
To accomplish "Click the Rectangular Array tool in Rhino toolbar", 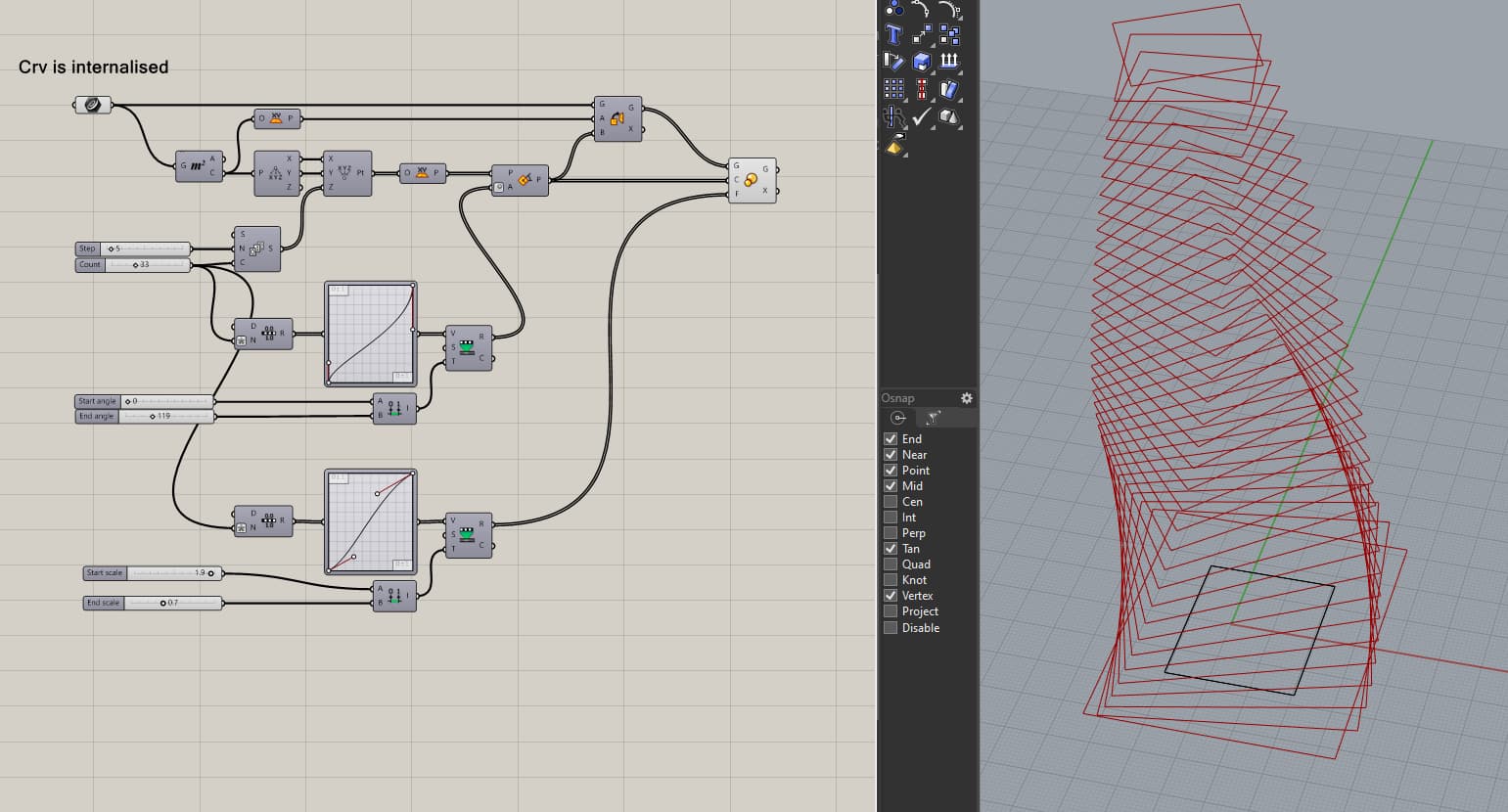I will click(893, 89).
